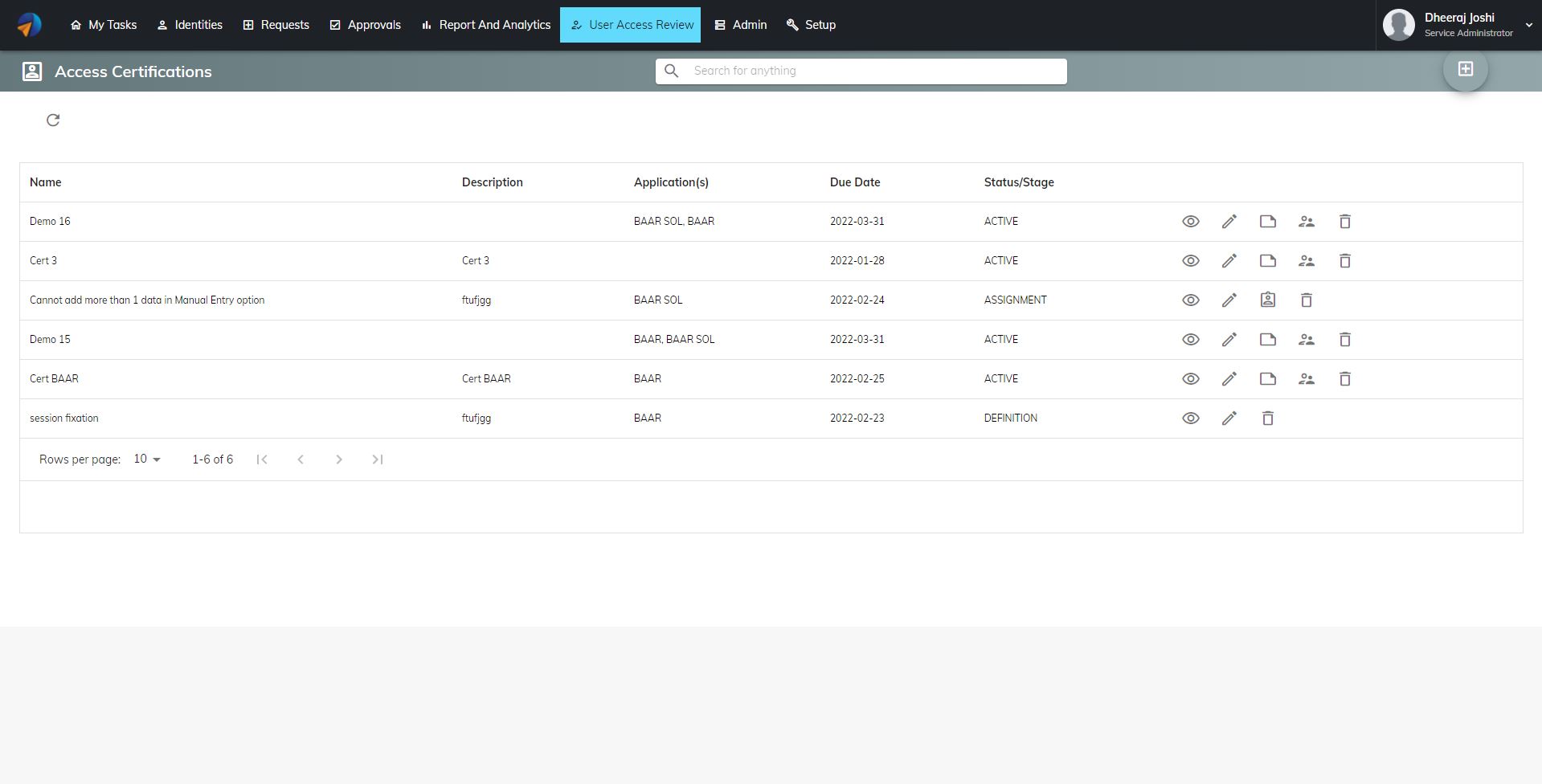Show details of Cert BAAR via eye icon

click(1191, 378)
